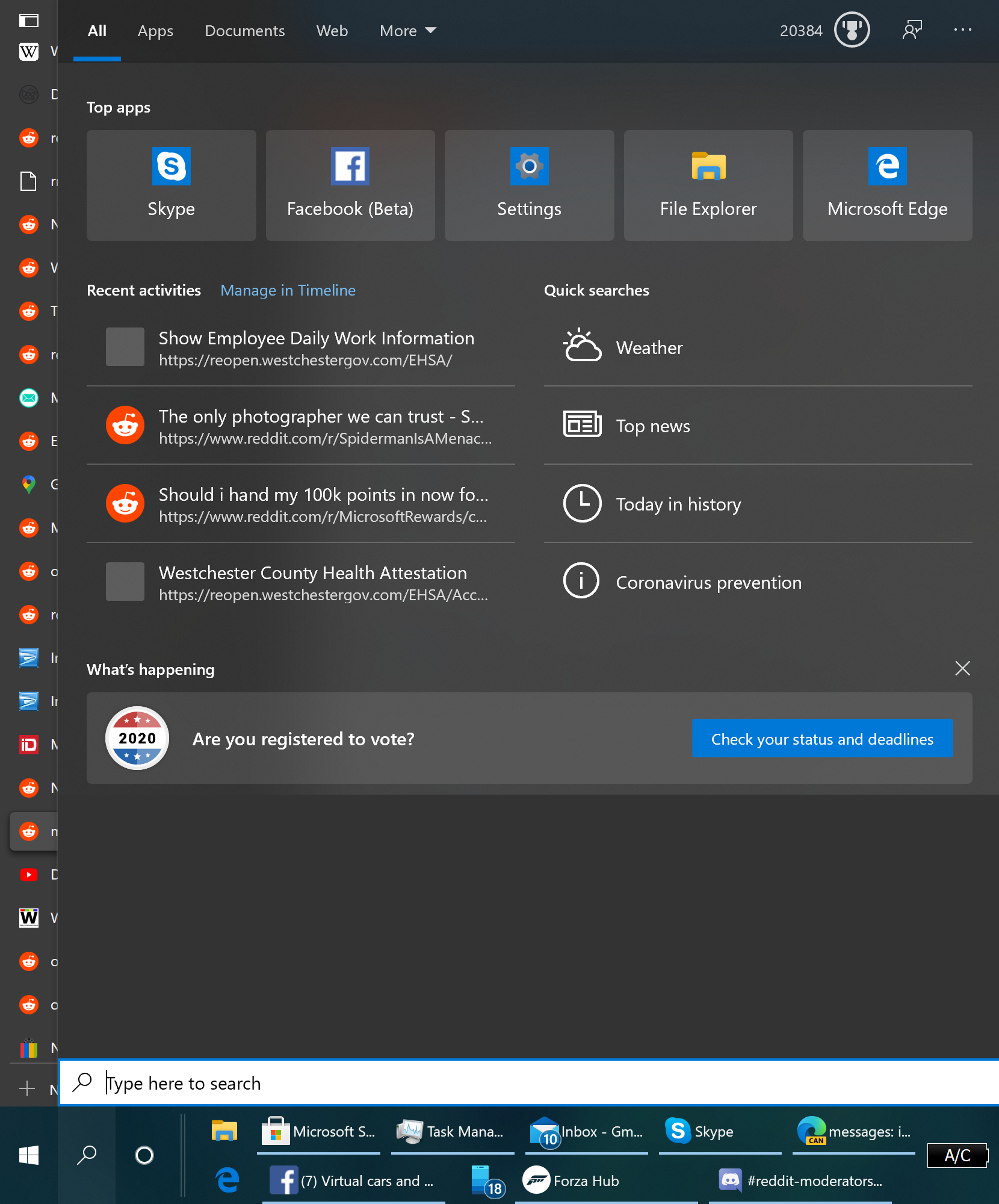Open Cortana circle on taskbar
999x1204 pixels.
[x=144, y=1155]
